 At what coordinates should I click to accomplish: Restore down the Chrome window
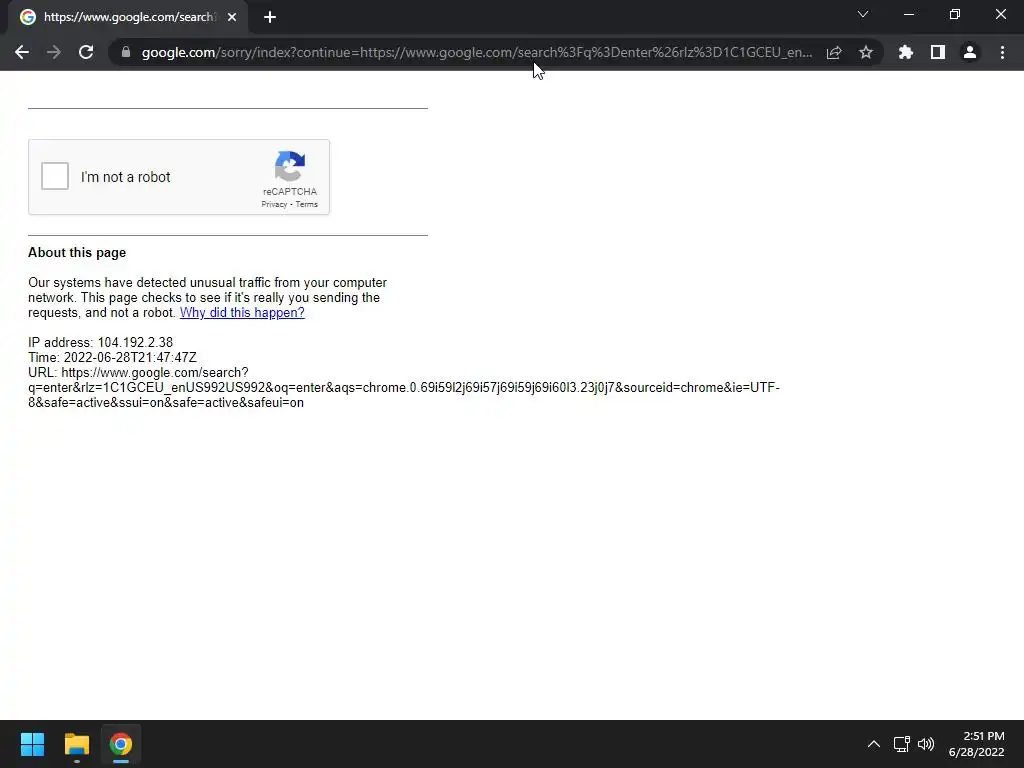[955, 14]
